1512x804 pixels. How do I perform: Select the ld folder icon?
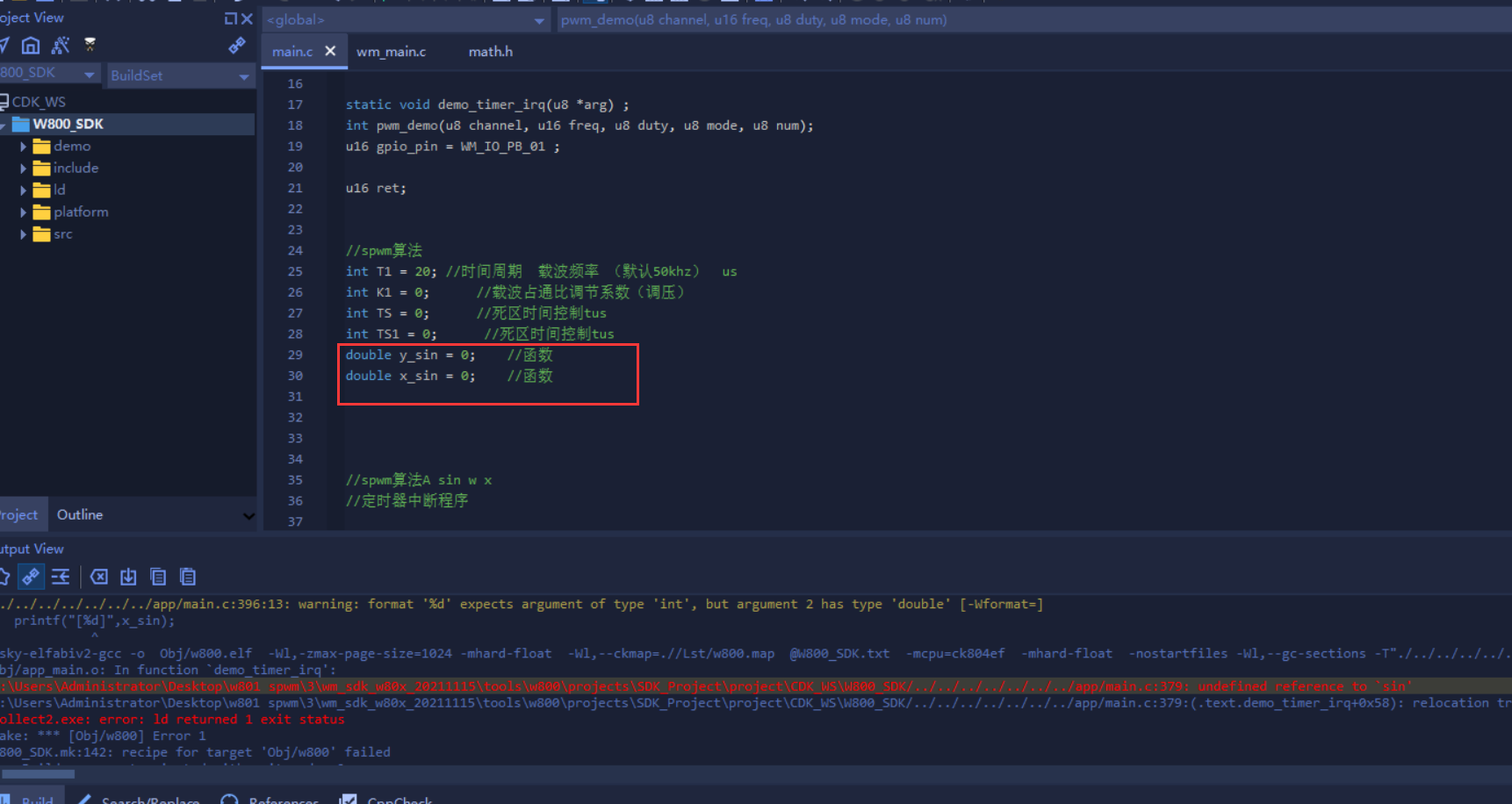(41, 190)
